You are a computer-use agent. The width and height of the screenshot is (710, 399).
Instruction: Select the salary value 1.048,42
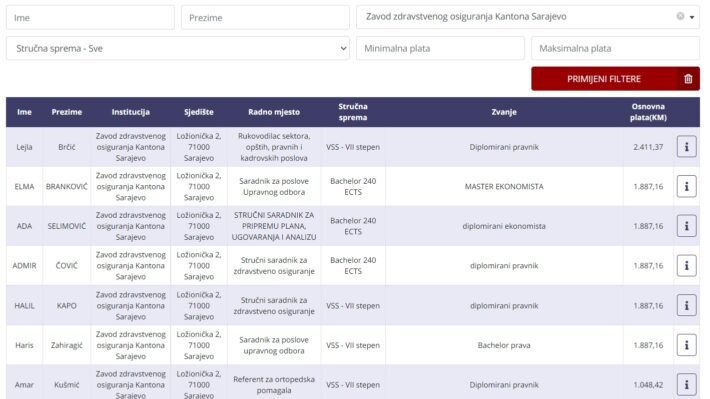[648, 385]
